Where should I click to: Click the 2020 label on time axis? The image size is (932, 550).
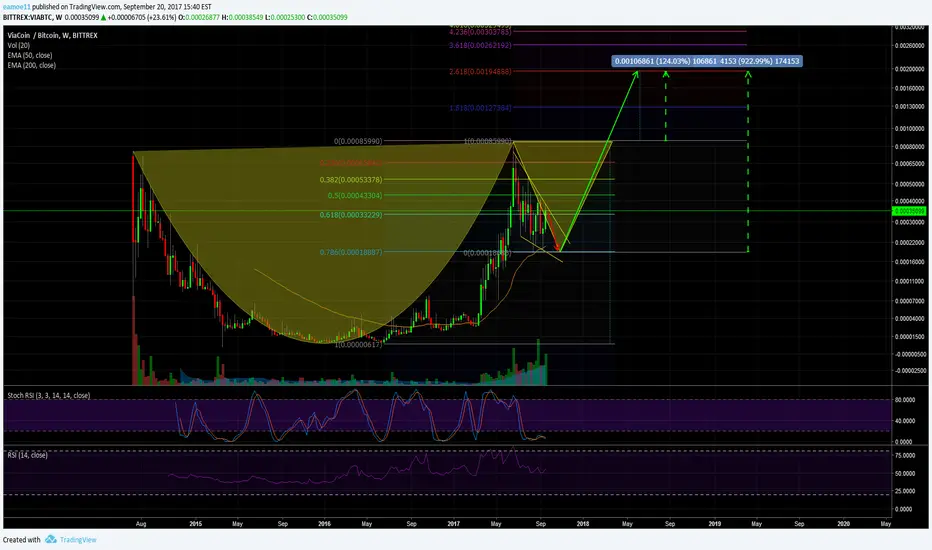click(843, 524)
